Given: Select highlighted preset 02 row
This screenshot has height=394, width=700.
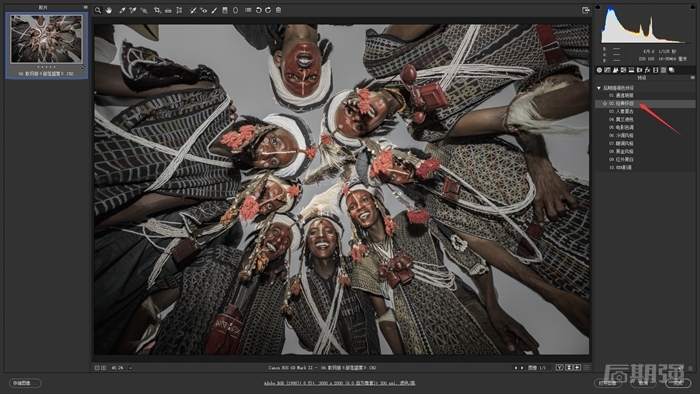Looking at the screenshot, I should 646,104.
